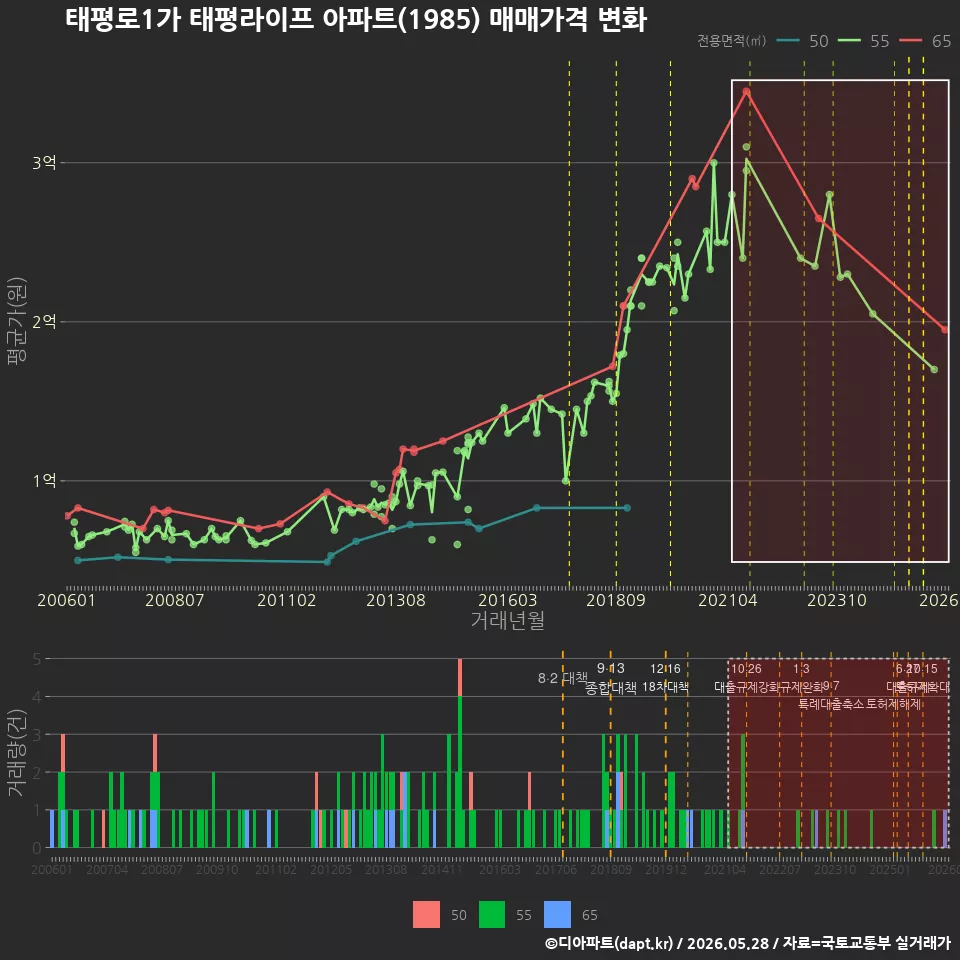Screen dimensions: 960x960
Task: Select the blue 65 swatch in bottom legend
Action: click(x=557, y=915)
